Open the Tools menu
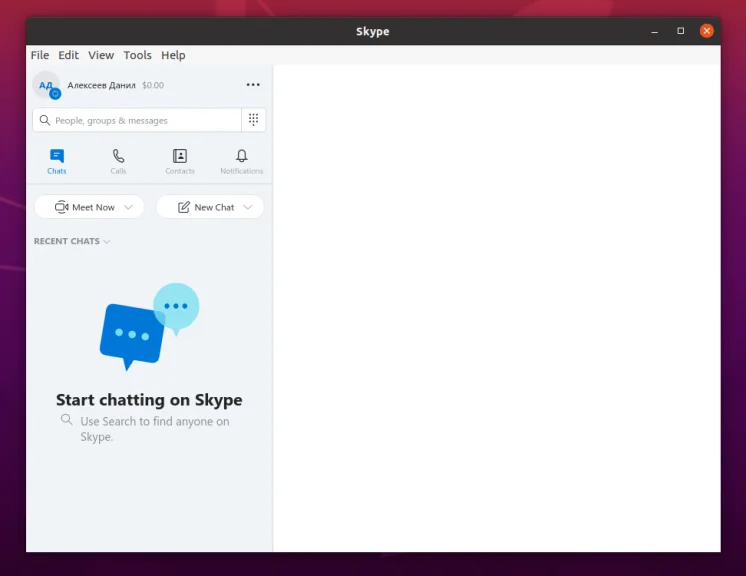This screenshot has width=746, height=576. [137, 55]
